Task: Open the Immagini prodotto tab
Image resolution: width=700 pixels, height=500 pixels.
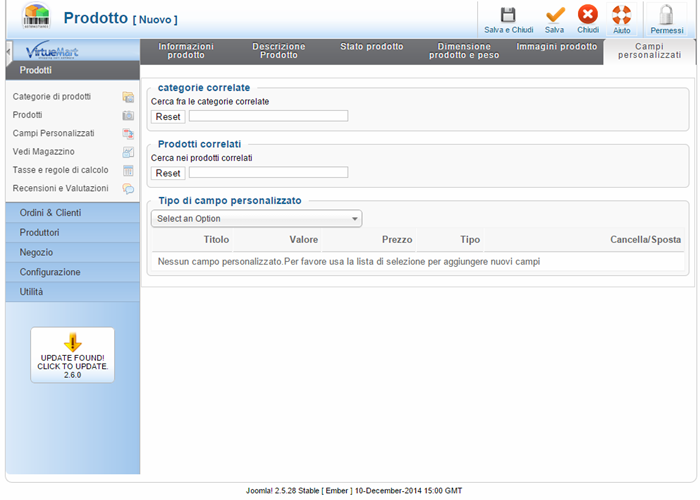Action: tap(557, 47)
